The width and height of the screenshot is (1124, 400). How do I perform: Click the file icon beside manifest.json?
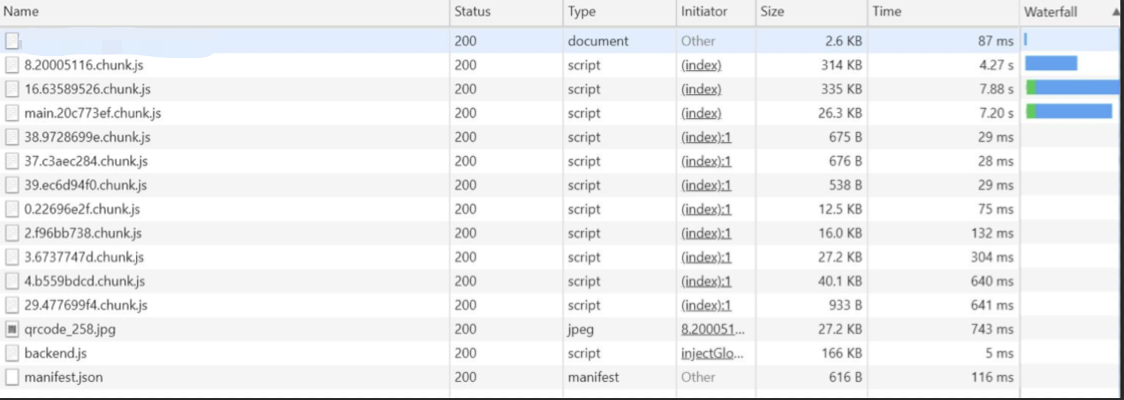[12, 377]
